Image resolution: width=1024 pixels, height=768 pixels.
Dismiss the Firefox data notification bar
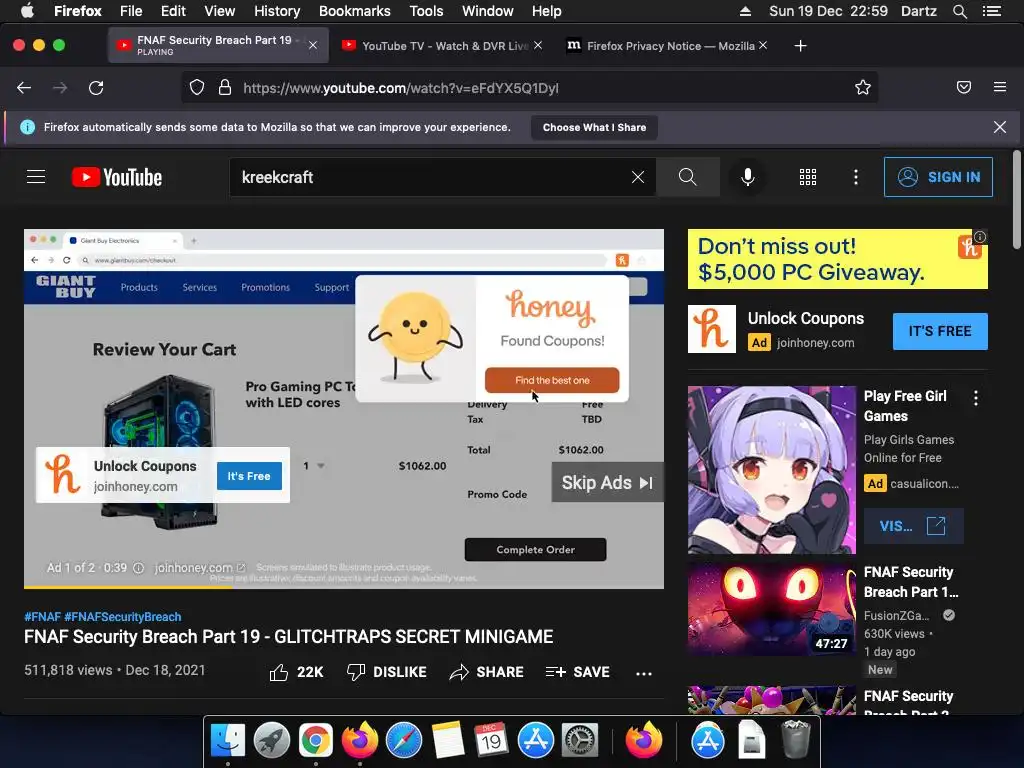click(x=999, y=127)
